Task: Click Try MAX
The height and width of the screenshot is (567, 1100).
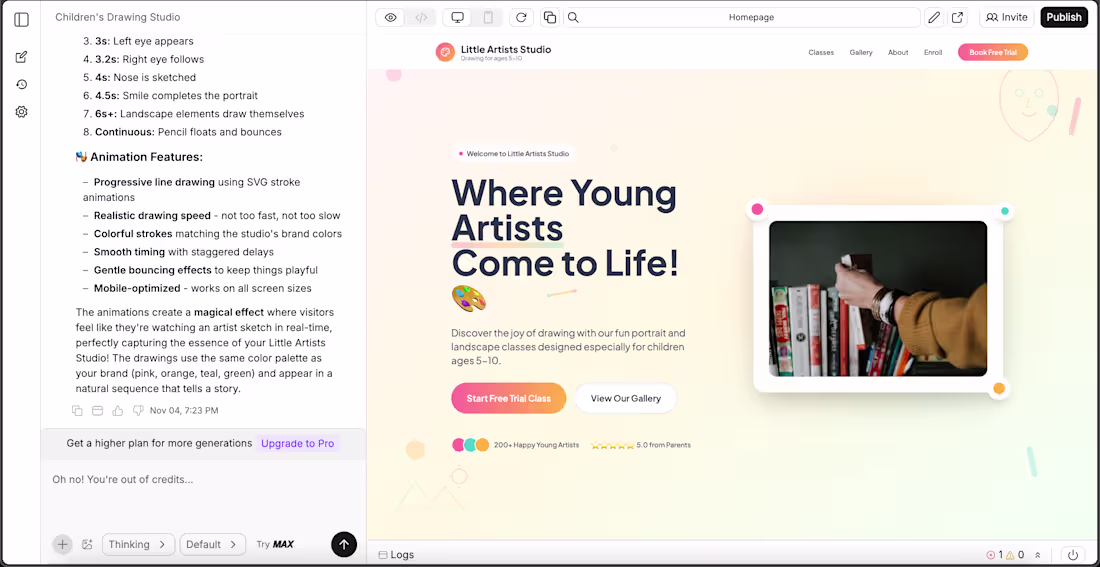Action: point(275,545)
